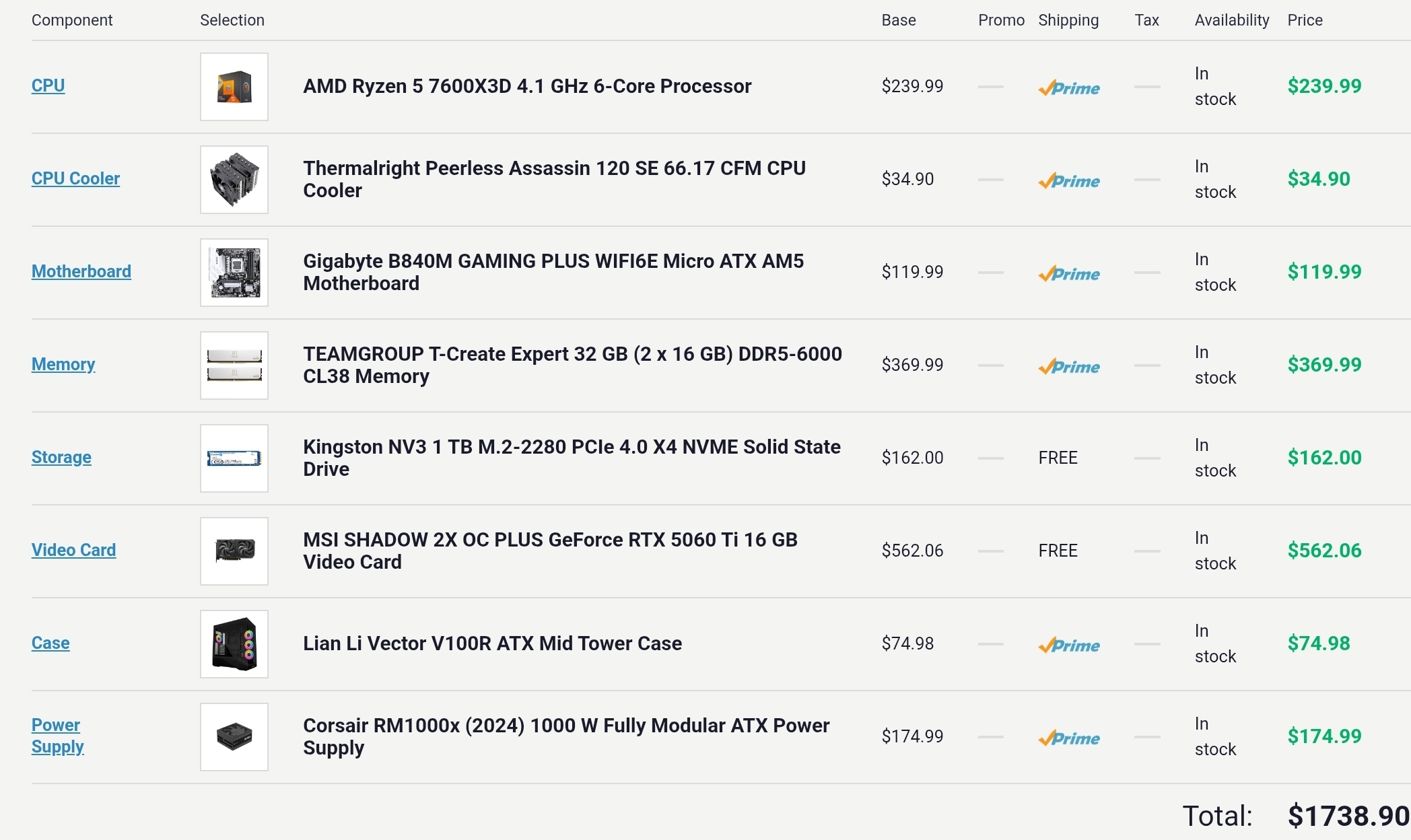Click the Prime shipping icon for CPU

click(x=1068, y=87)
